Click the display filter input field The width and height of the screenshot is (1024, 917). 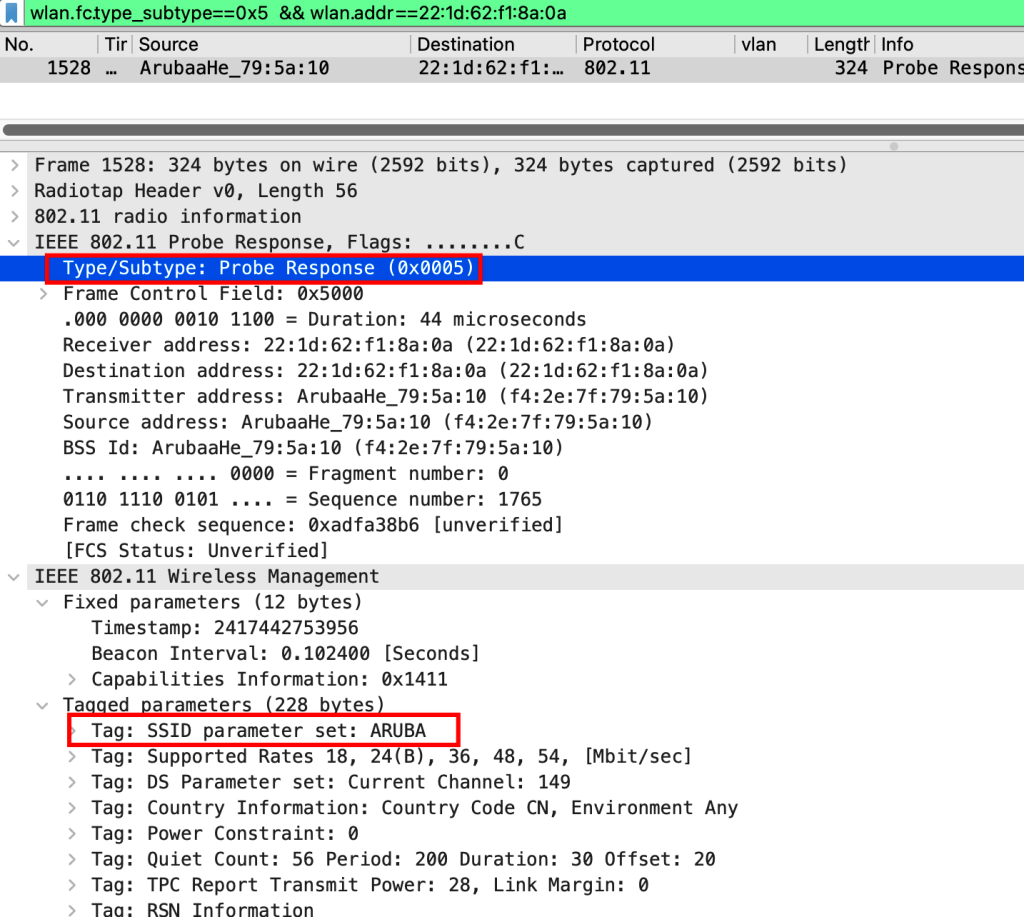click(524, 13)
